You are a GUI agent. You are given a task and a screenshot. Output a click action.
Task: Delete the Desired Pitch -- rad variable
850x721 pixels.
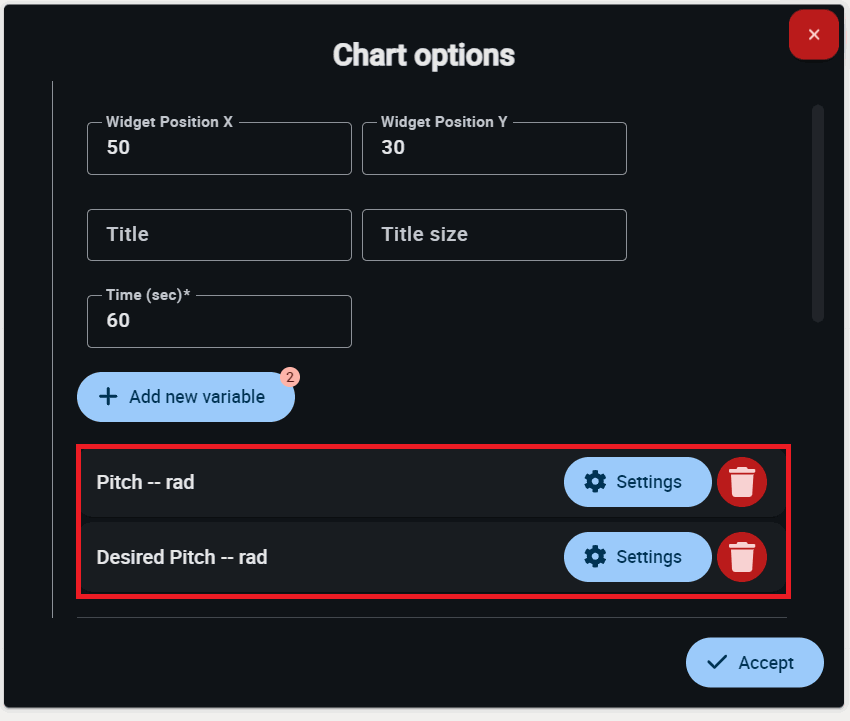741,557
